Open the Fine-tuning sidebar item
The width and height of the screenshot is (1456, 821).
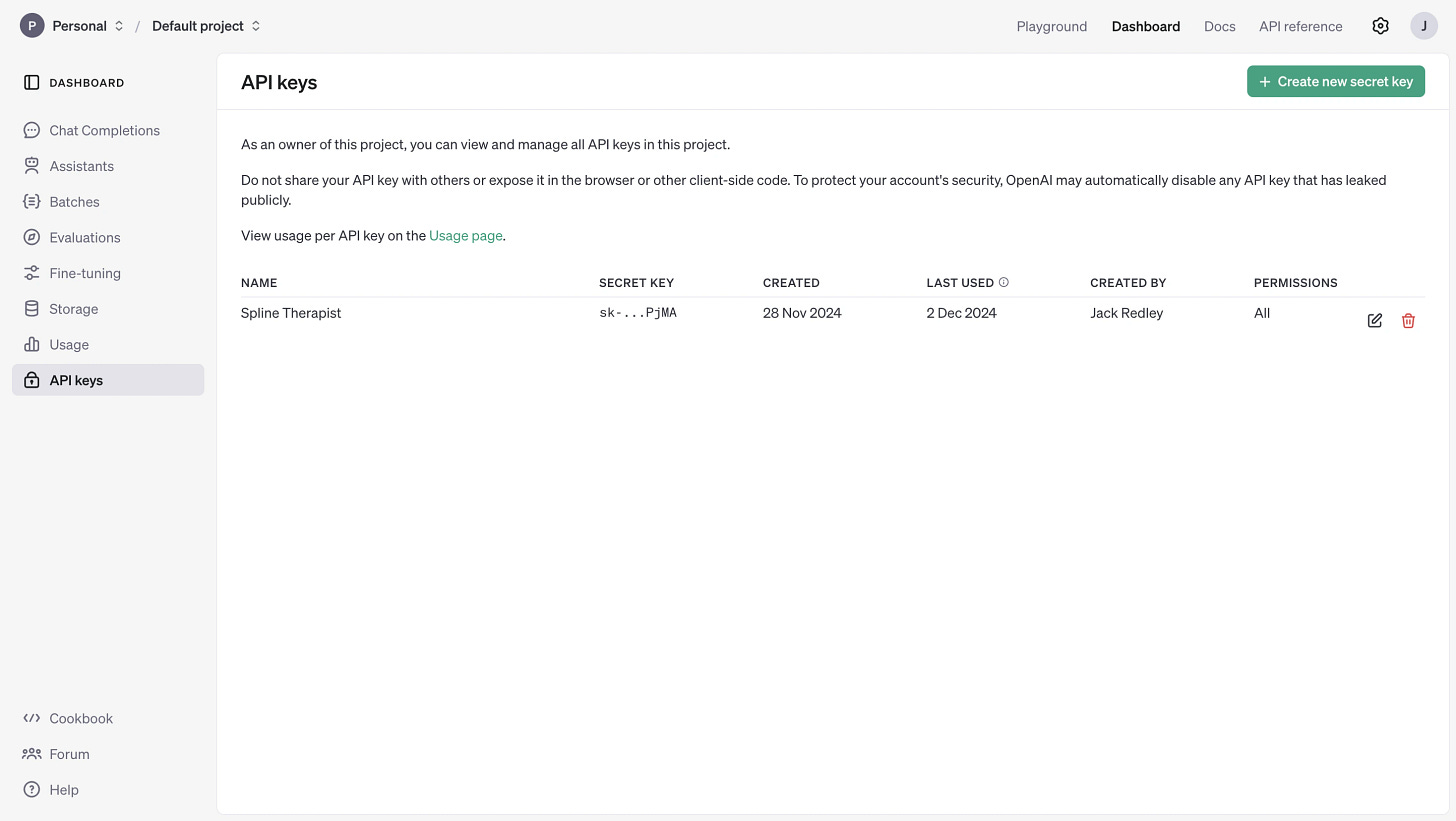(x=108, y=273)
